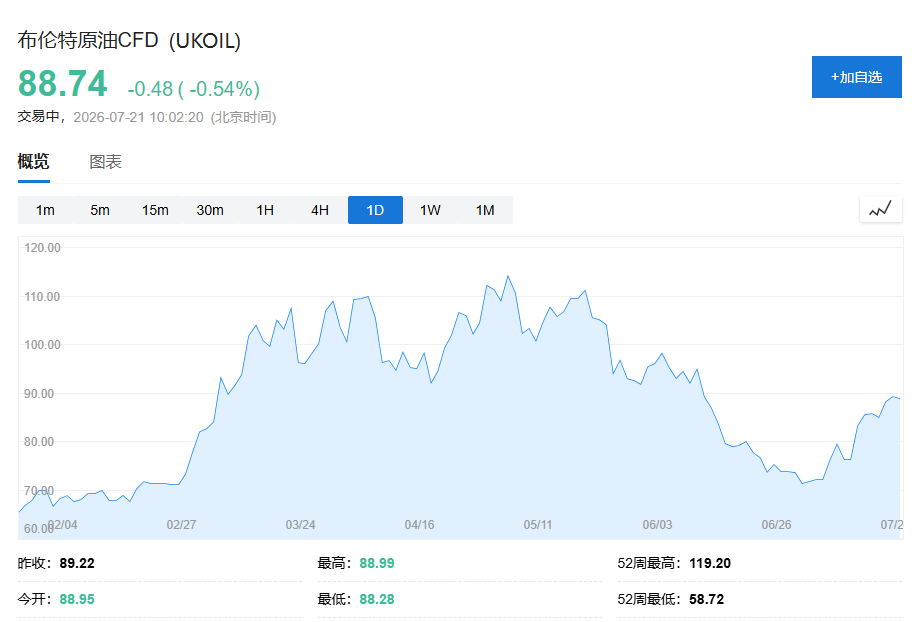Screen dimensions: 920x622
Task: Click the 昨收 value 89.22
Action: click(x=77, y=563)
